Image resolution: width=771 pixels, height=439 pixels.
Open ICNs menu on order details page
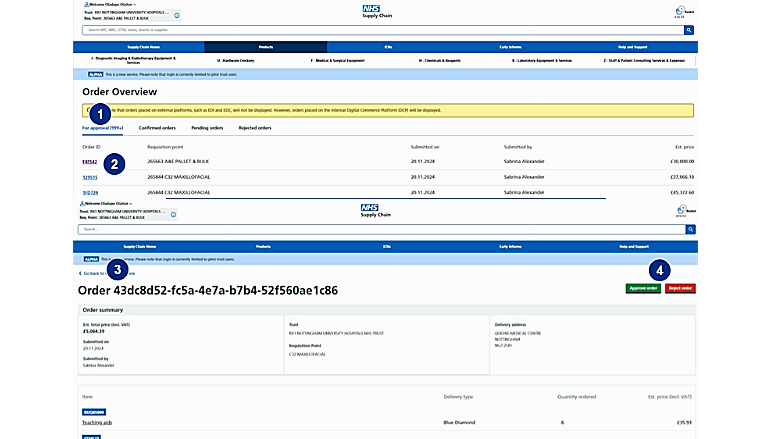[386, 247]
